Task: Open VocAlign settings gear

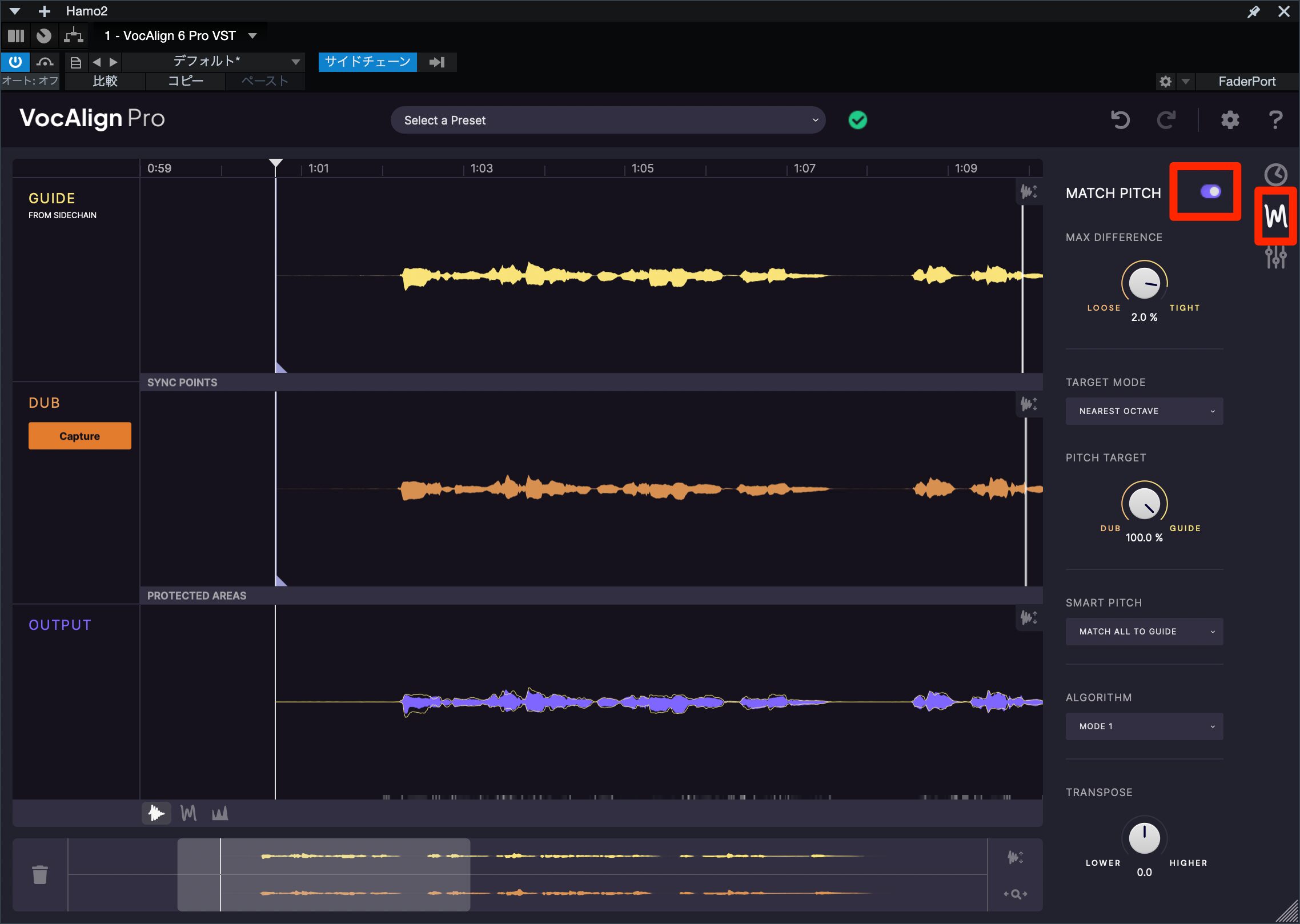Action: pos(1230,120)
